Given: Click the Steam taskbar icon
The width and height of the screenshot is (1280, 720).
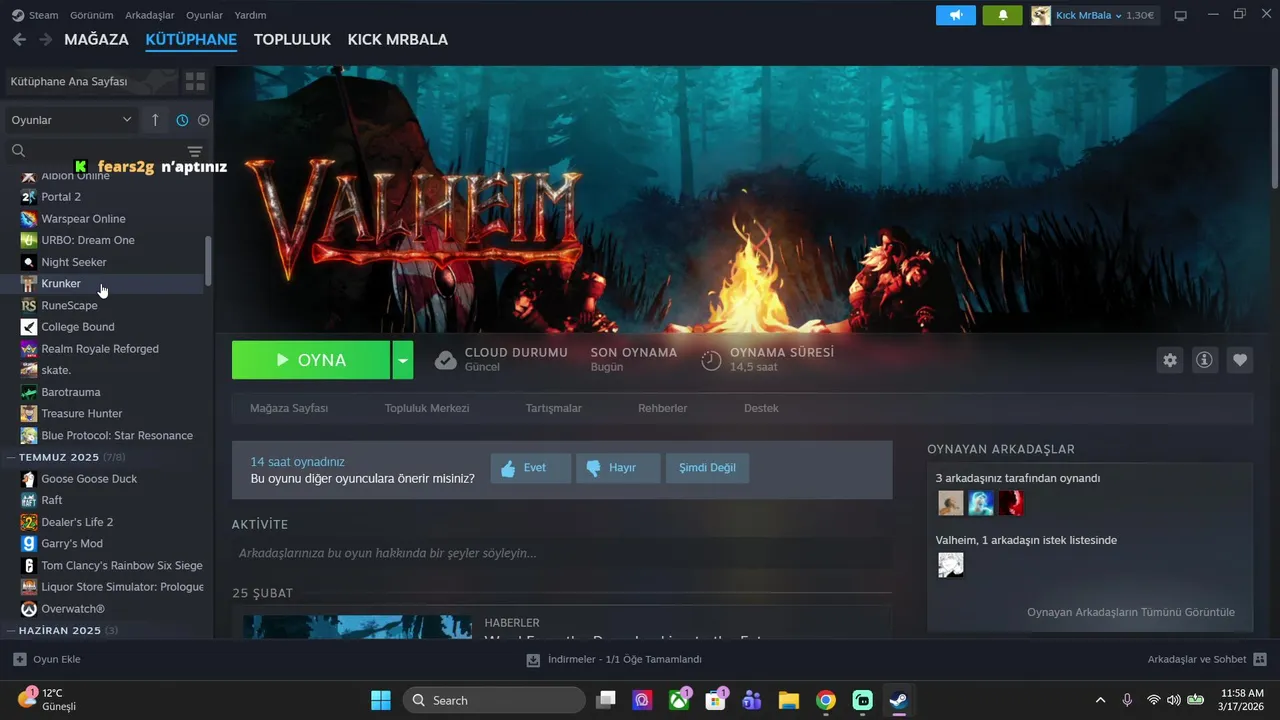Looking at the screenshot, I should coord(899,700).
